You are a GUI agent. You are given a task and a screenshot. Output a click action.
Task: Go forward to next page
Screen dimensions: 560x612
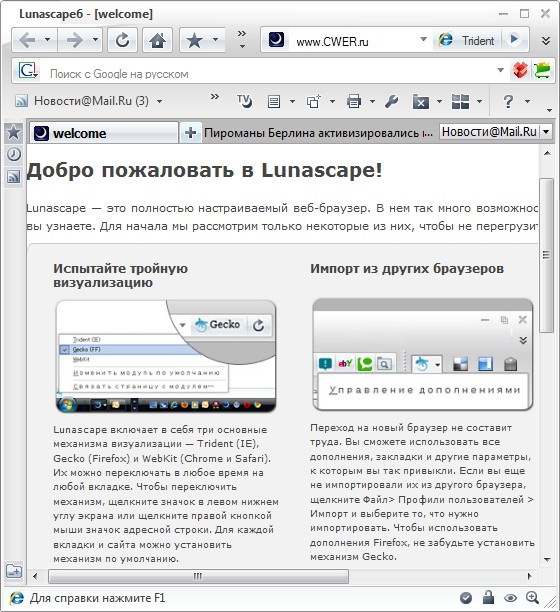pyautogui.click(x=75, y=40)
